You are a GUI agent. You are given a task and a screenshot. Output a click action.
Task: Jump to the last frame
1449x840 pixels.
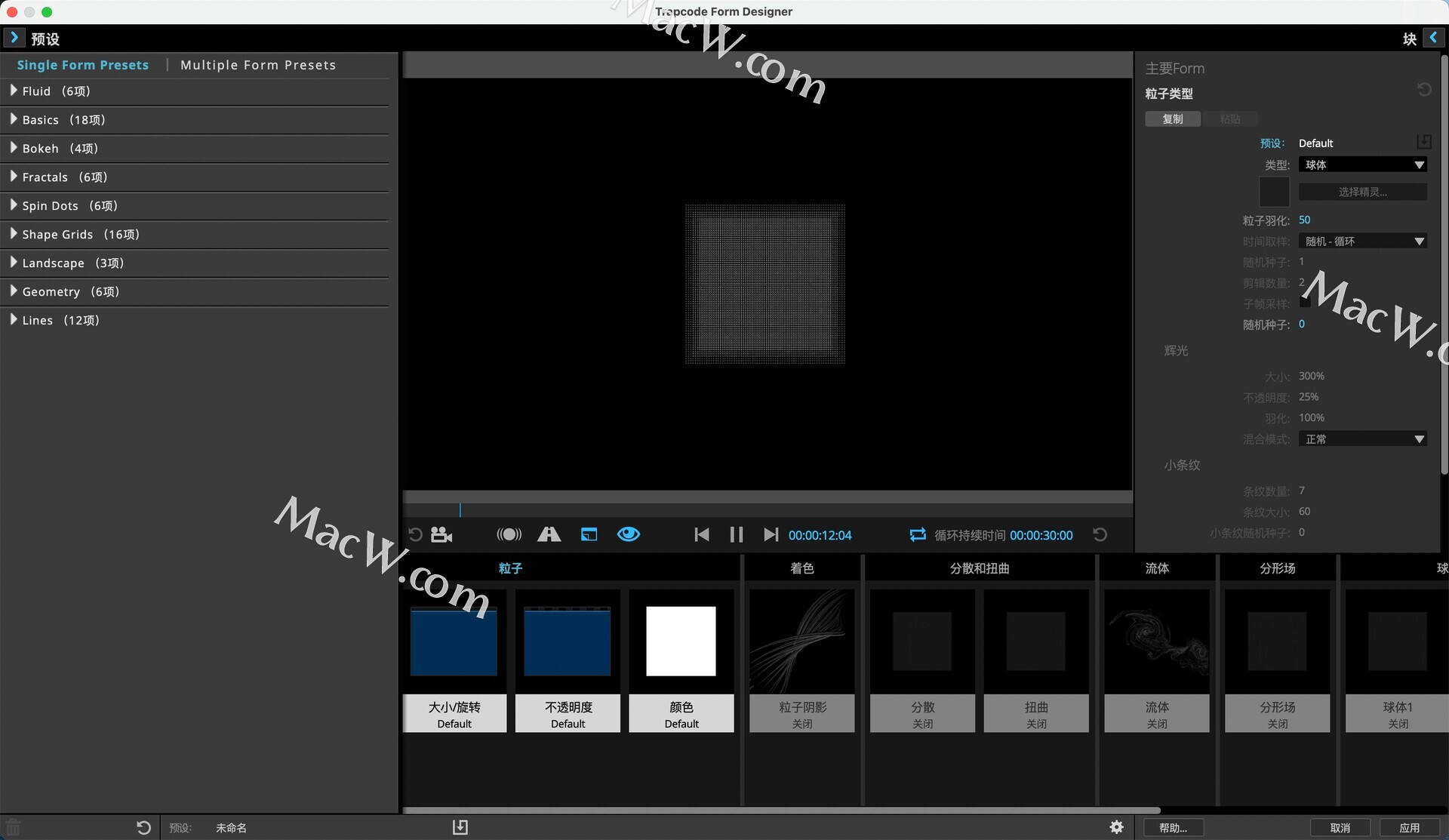771,534
